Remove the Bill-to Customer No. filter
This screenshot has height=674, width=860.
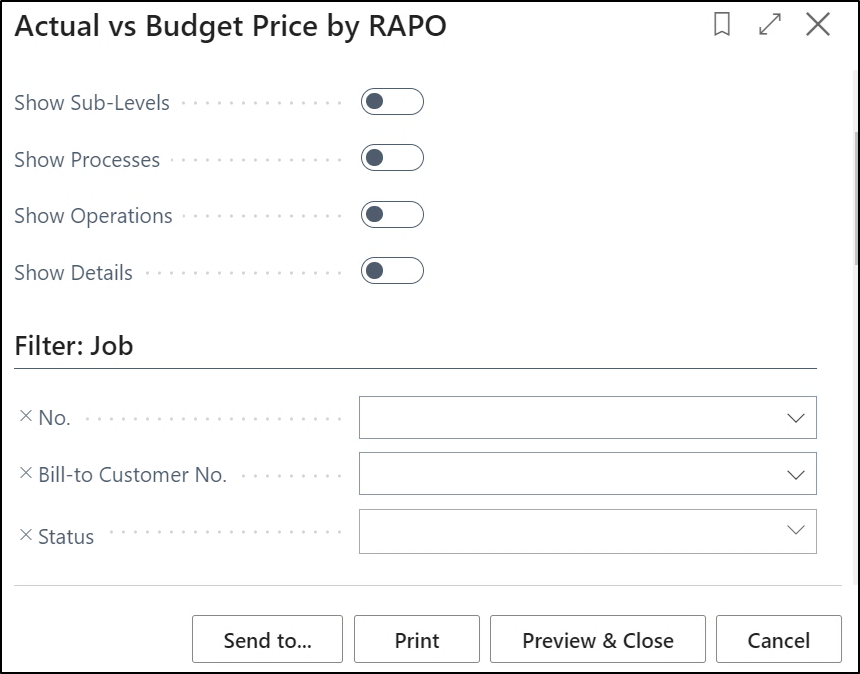pyautogui.click(x=26, y=474)
